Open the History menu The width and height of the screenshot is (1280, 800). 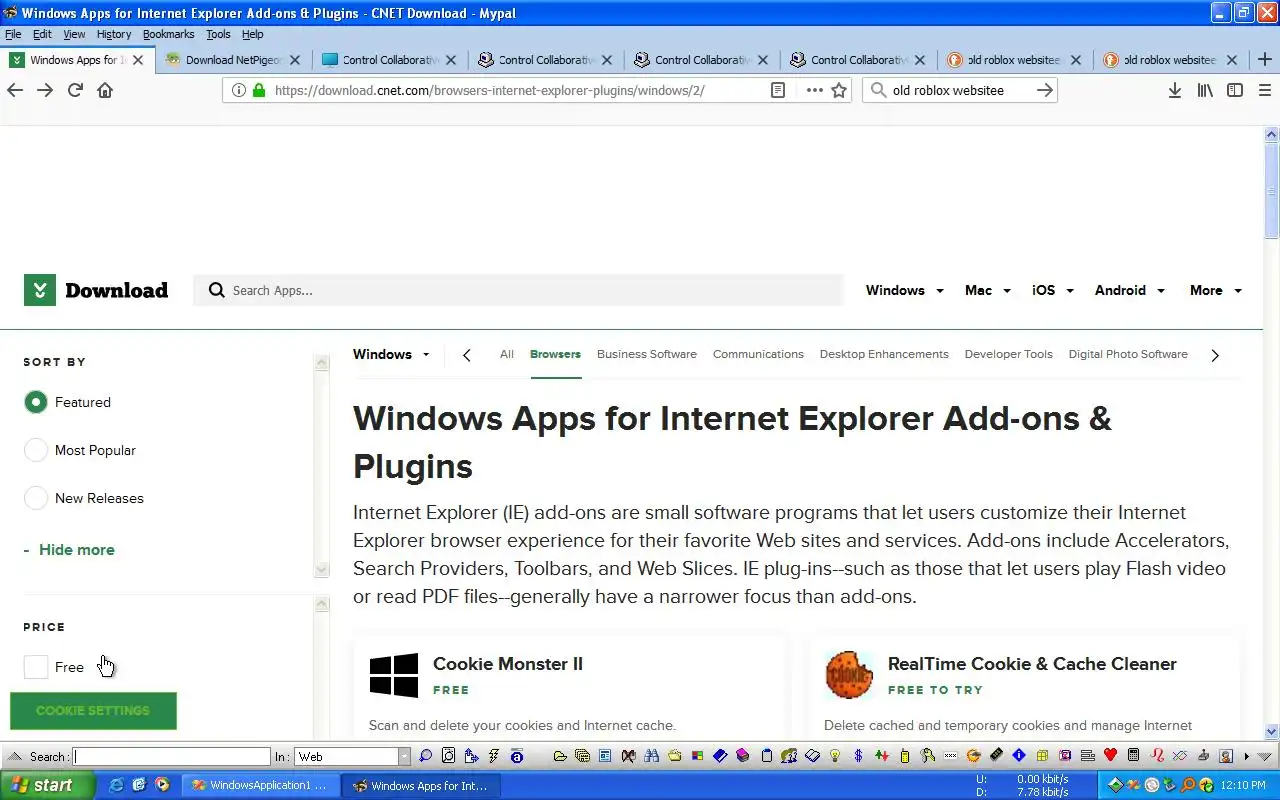(114, 34)
